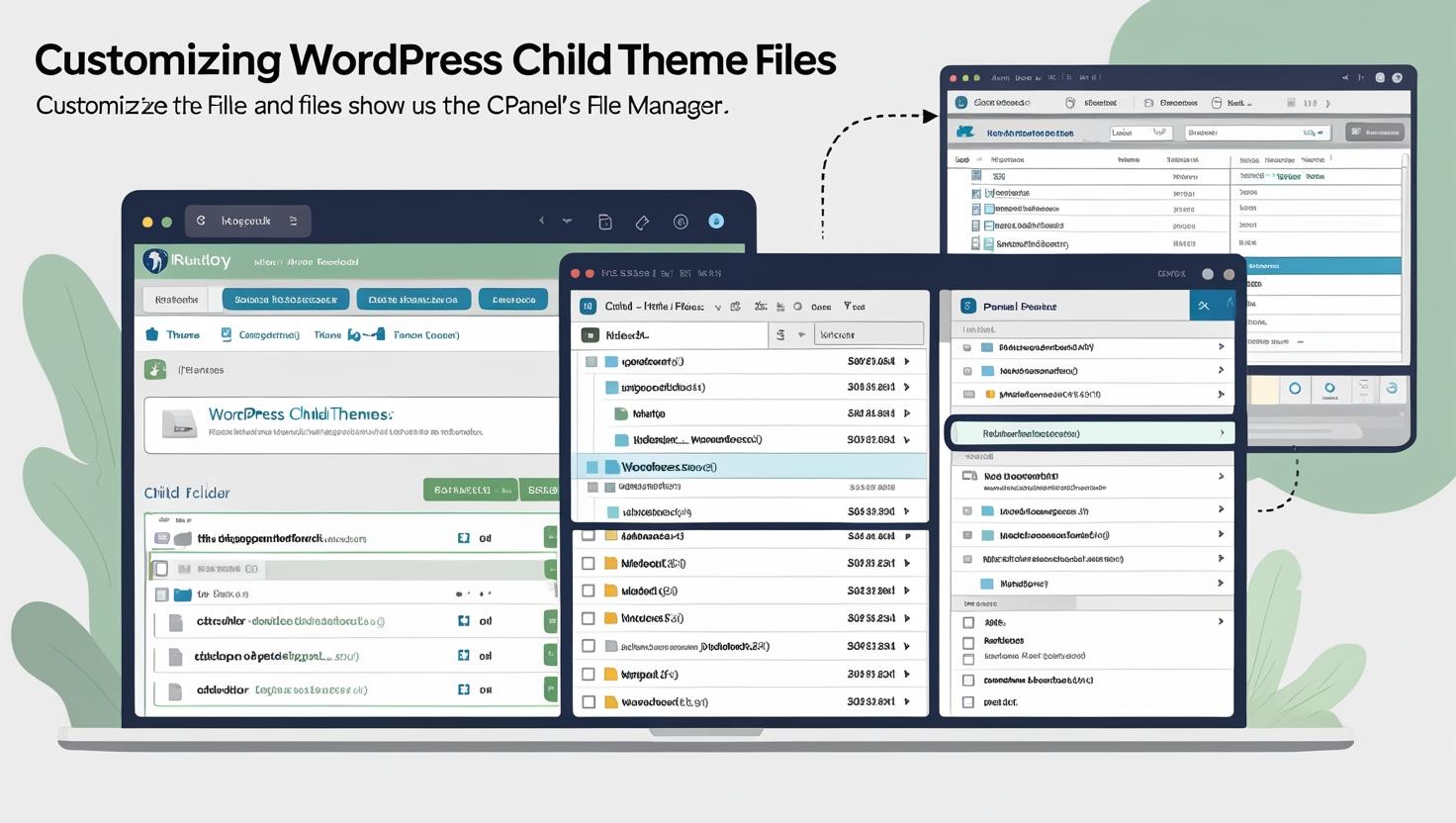Click the bars icon in top-right window toolbar

click(1292, 103)
